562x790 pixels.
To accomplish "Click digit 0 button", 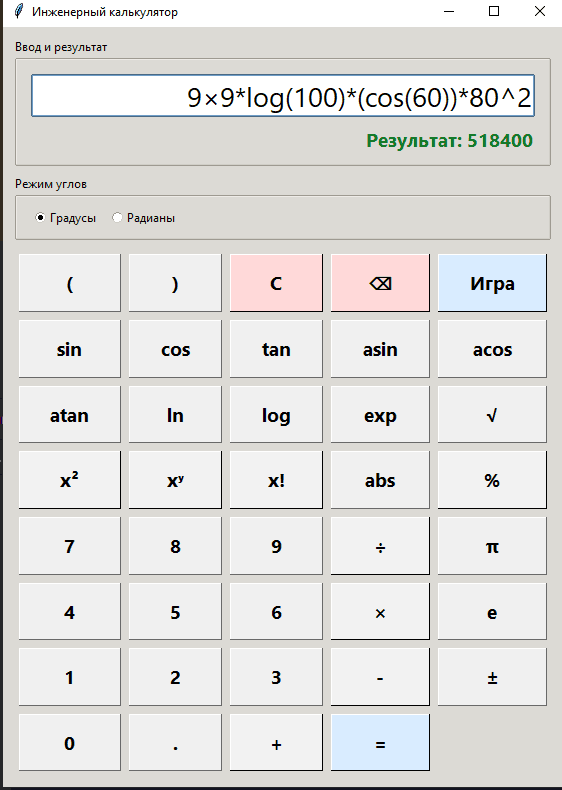I will tap(70, 743).
